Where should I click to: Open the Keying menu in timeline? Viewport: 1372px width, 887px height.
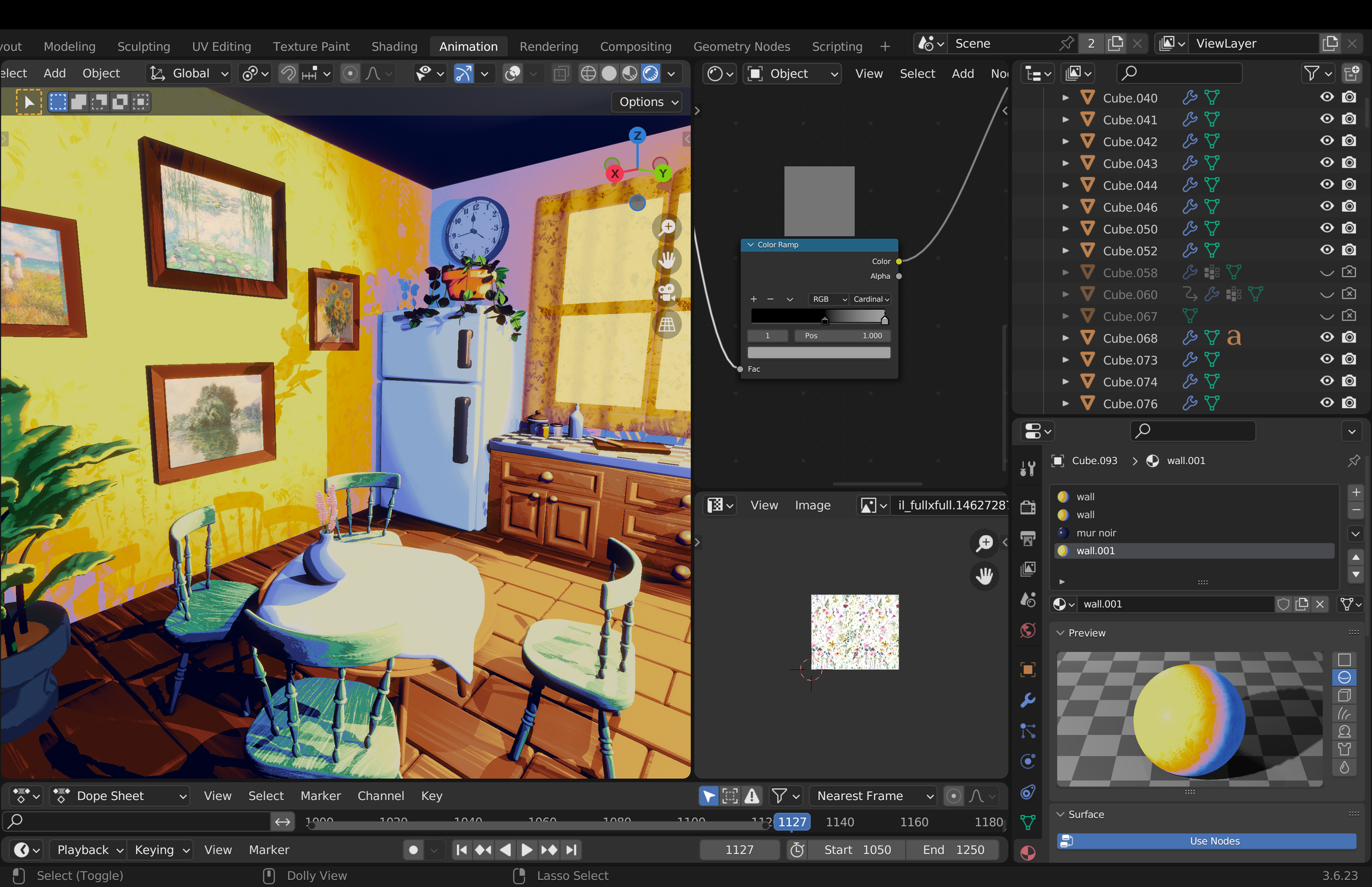[162, 850]
